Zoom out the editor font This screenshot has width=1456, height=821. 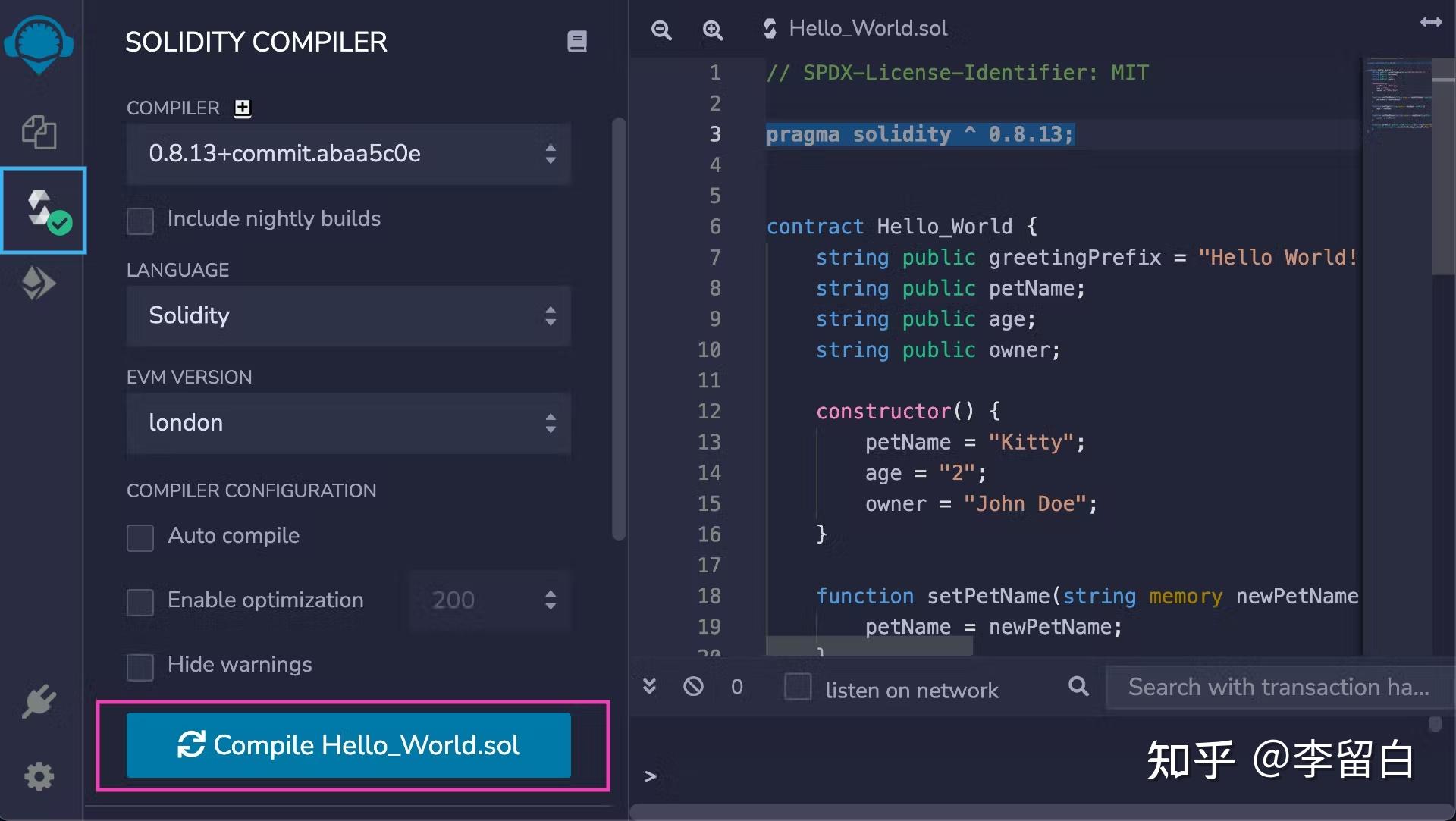coord(661,30)
